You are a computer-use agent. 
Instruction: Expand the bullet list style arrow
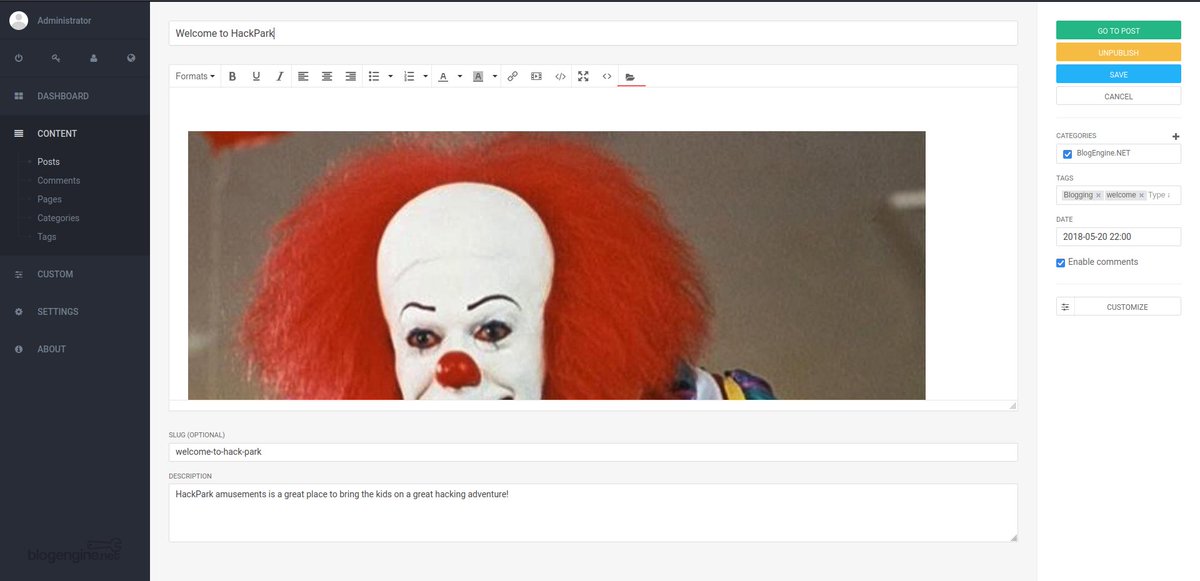pos(390,76)
